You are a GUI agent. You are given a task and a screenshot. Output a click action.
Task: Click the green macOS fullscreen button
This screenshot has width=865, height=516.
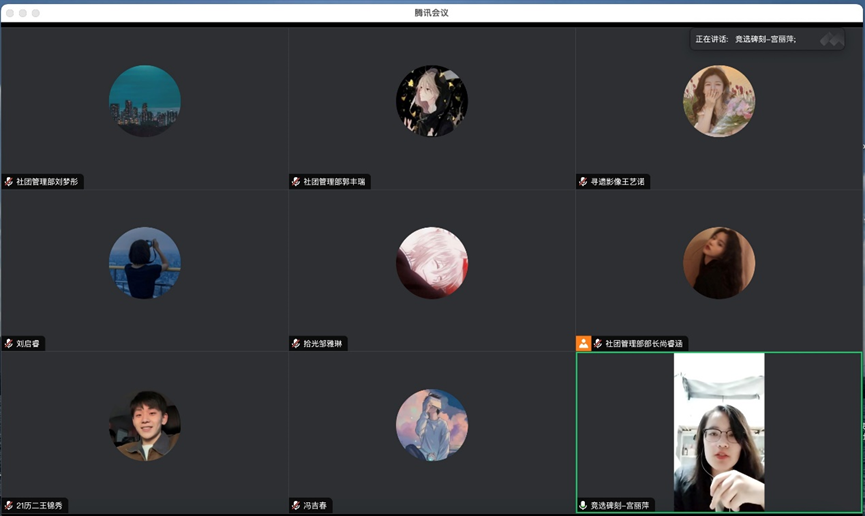click(x=36, y=13)
